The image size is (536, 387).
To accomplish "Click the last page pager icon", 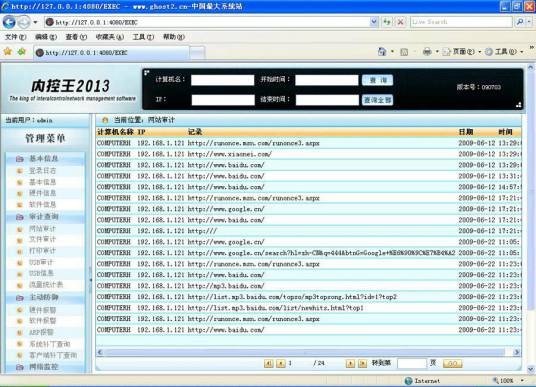I will pos(362,363).
